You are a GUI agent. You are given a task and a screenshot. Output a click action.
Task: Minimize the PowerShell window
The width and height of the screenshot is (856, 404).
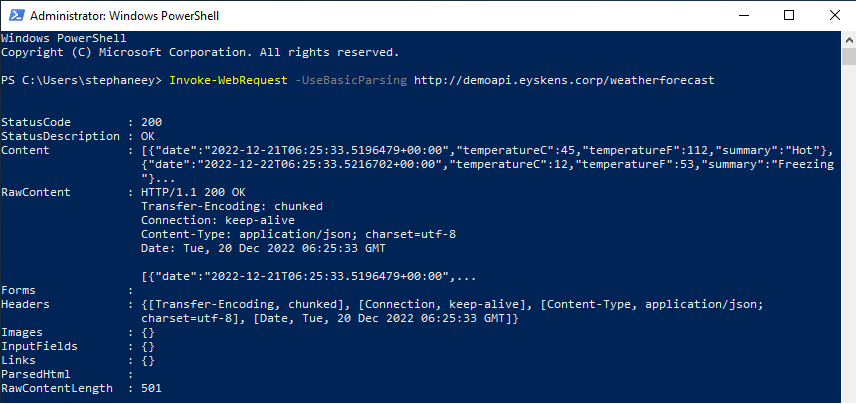[x=741, y=15]
